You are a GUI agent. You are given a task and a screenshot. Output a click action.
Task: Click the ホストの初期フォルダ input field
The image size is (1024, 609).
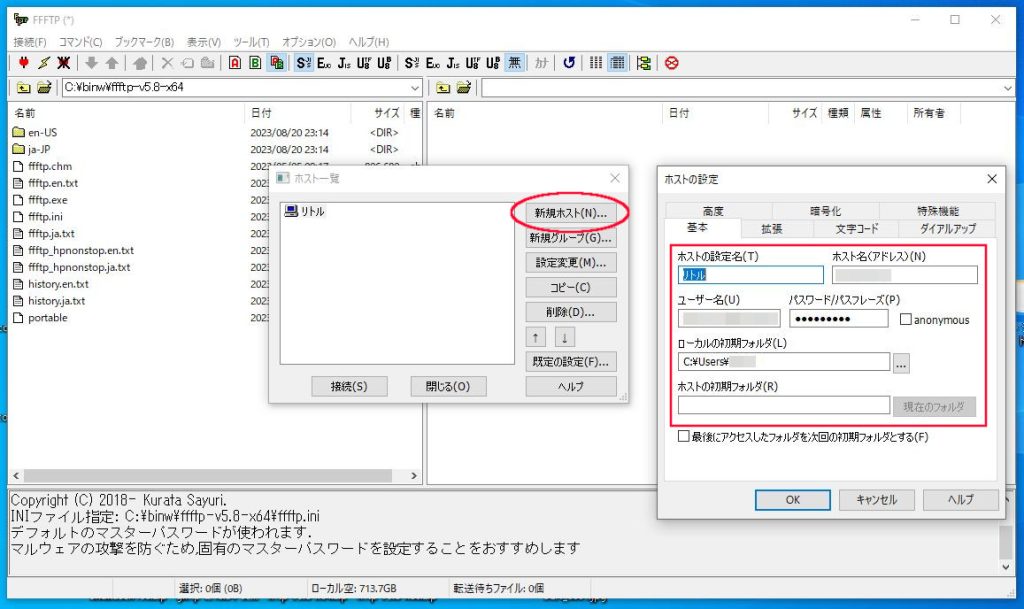(x=783, y=406)
